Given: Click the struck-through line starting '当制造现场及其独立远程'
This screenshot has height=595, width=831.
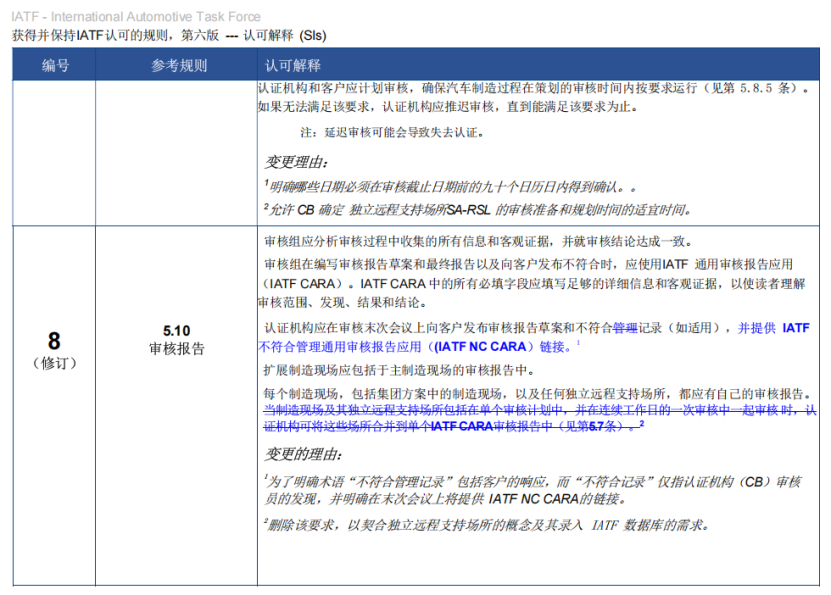Looking at the screenshot, I should point(540,410).
